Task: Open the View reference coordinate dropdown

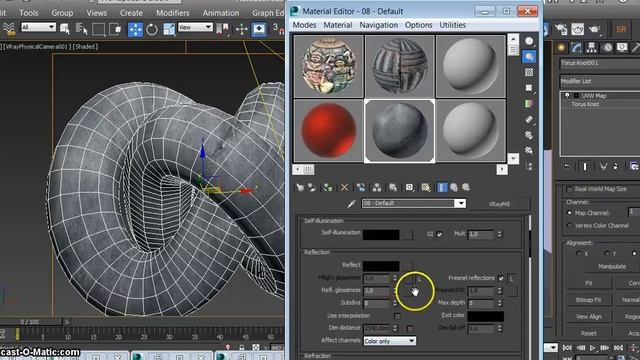Action: coord(195,27)
